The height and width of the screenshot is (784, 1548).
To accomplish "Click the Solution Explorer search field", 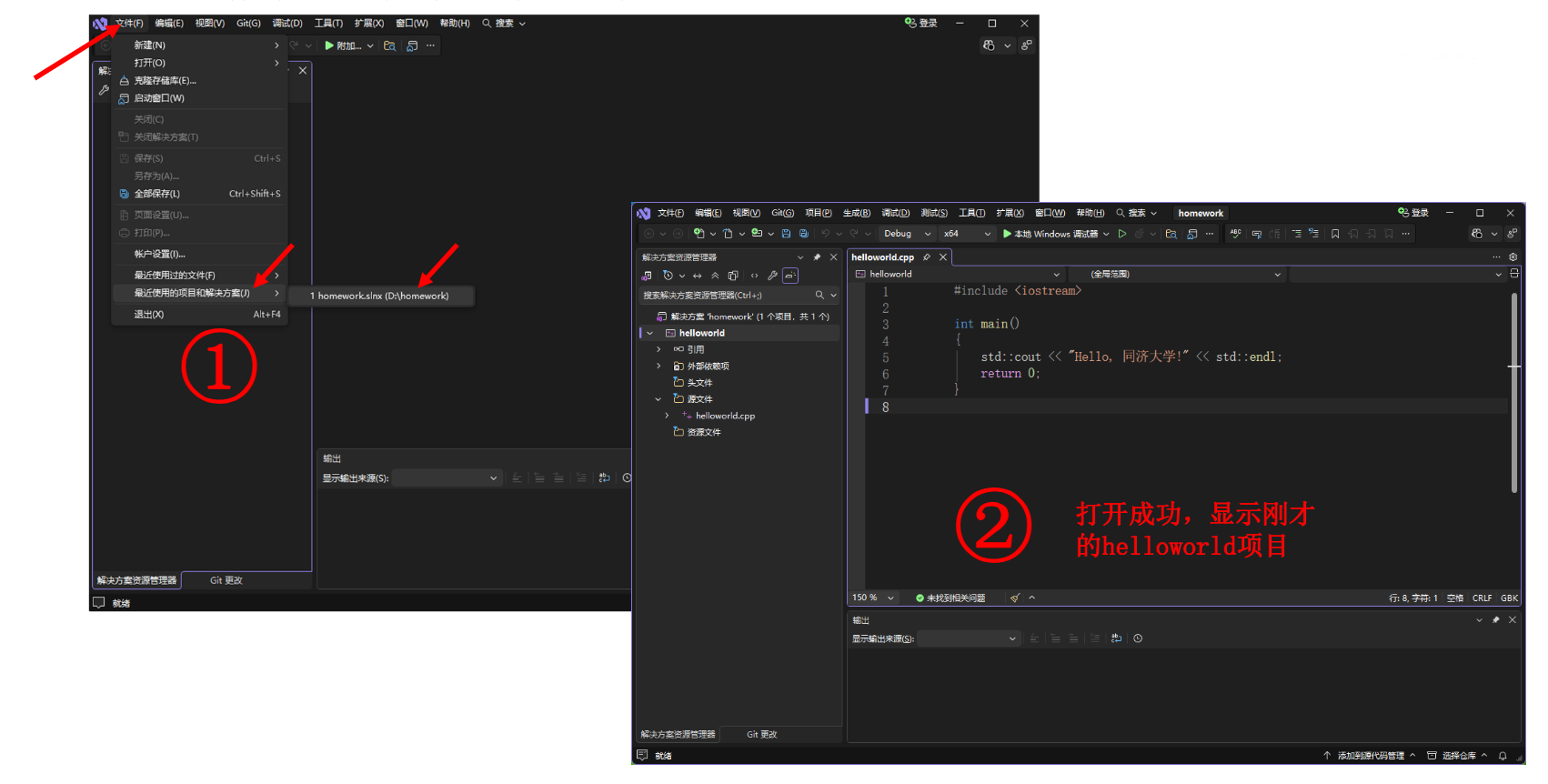I will [x=728, y=296].
